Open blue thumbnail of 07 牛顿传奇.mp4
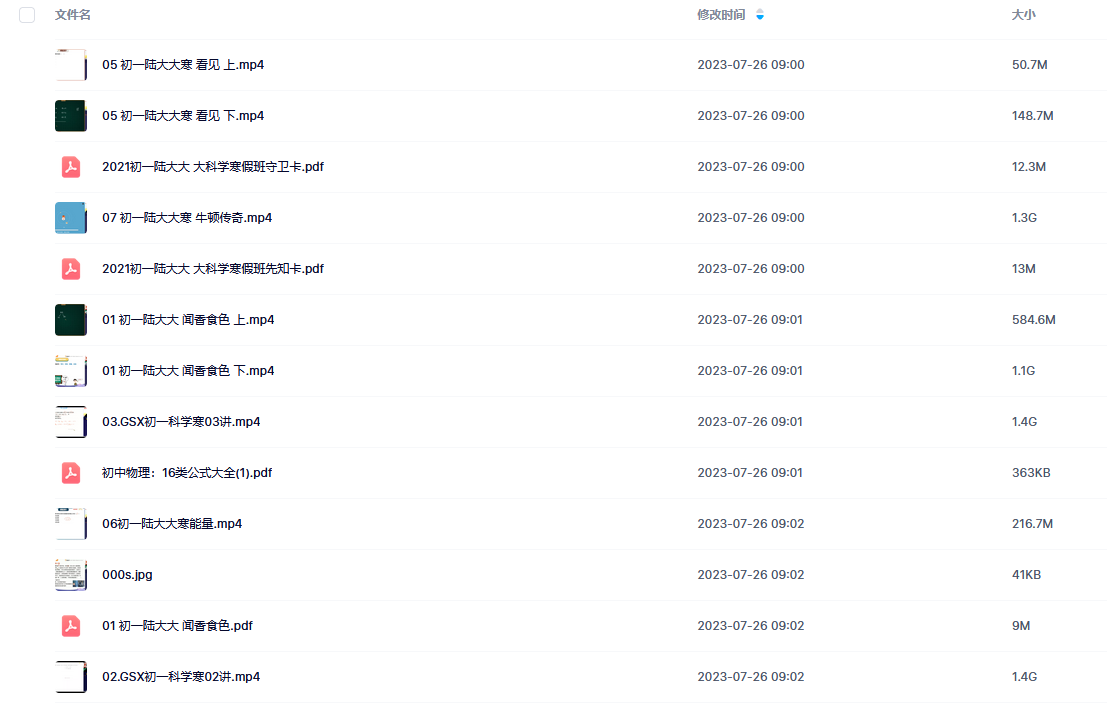1107x706 pixels. (x=71, y=218)
